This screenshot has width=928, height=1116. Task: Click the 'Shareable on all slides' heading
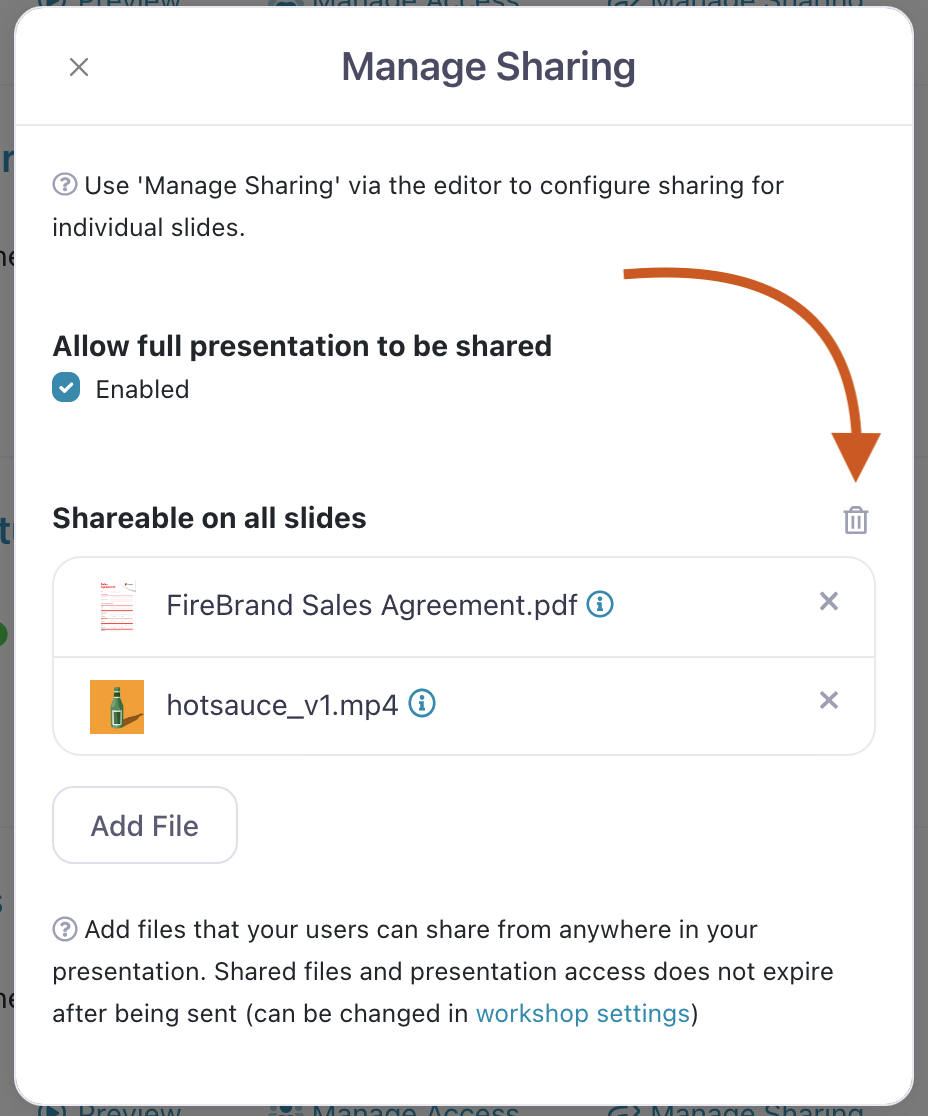click(209, 518)
